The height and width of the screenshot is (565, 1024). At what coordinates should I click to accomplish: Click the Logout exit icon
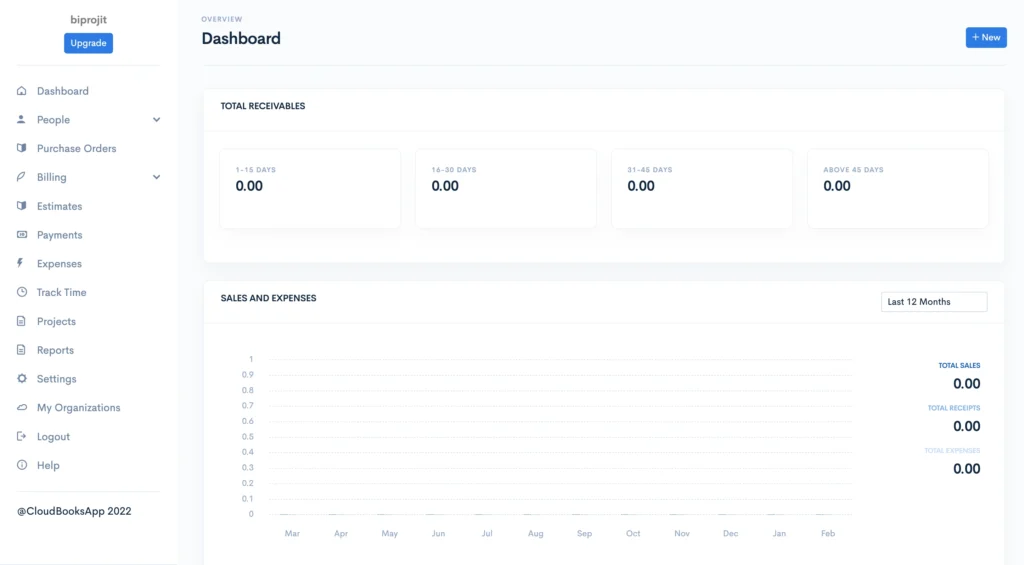[x=22, y=436]
